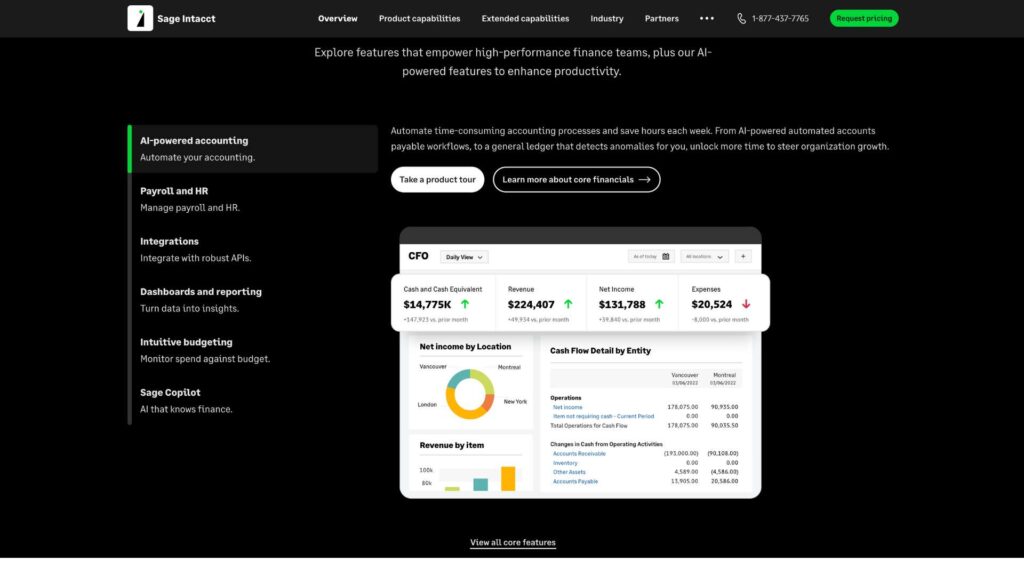Click the calendar icon next to As of today

click(x=665, y=256)
